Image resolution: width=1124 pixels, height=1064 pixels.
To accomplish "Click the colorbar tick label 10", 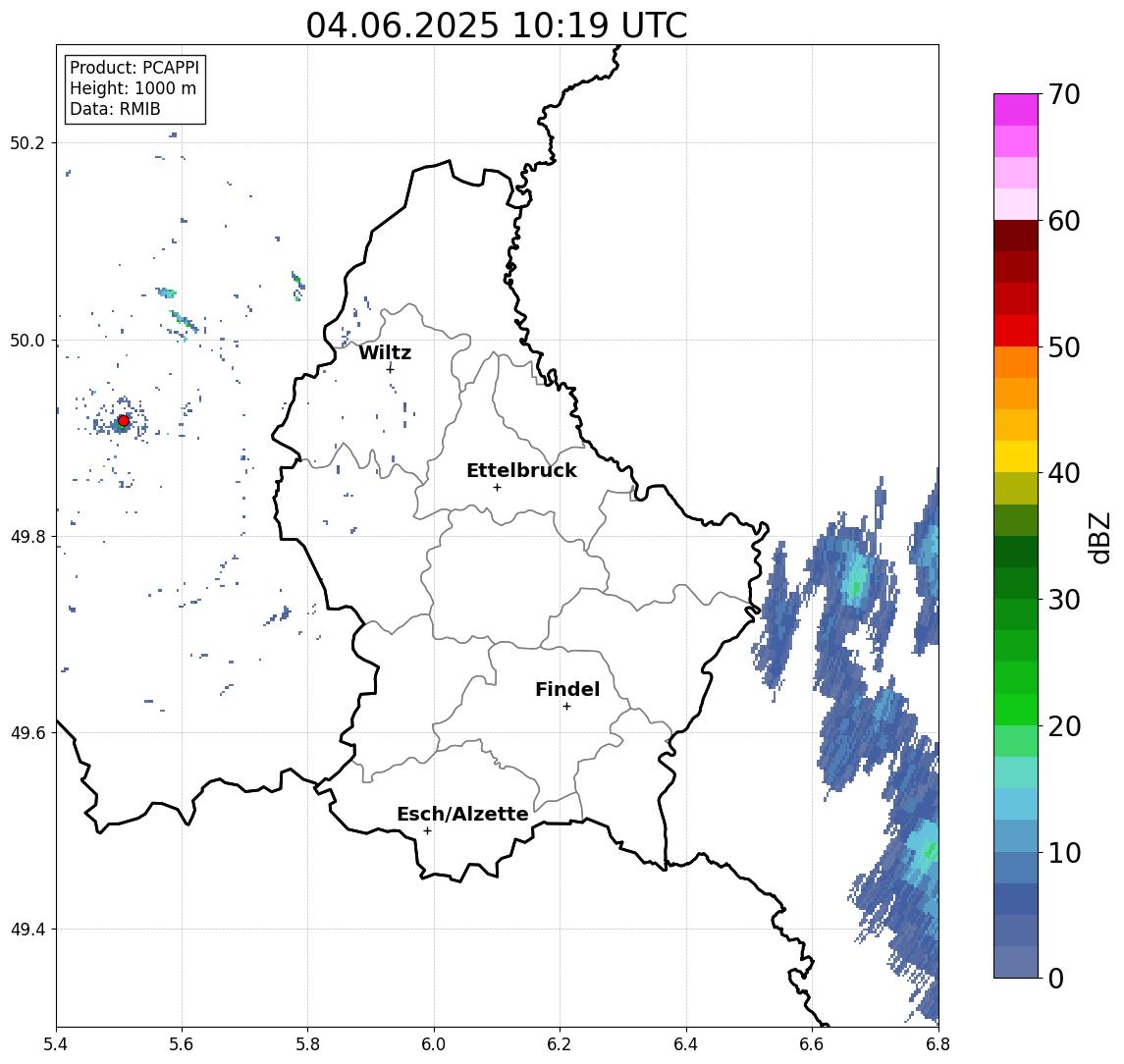I will [1064, 853].
